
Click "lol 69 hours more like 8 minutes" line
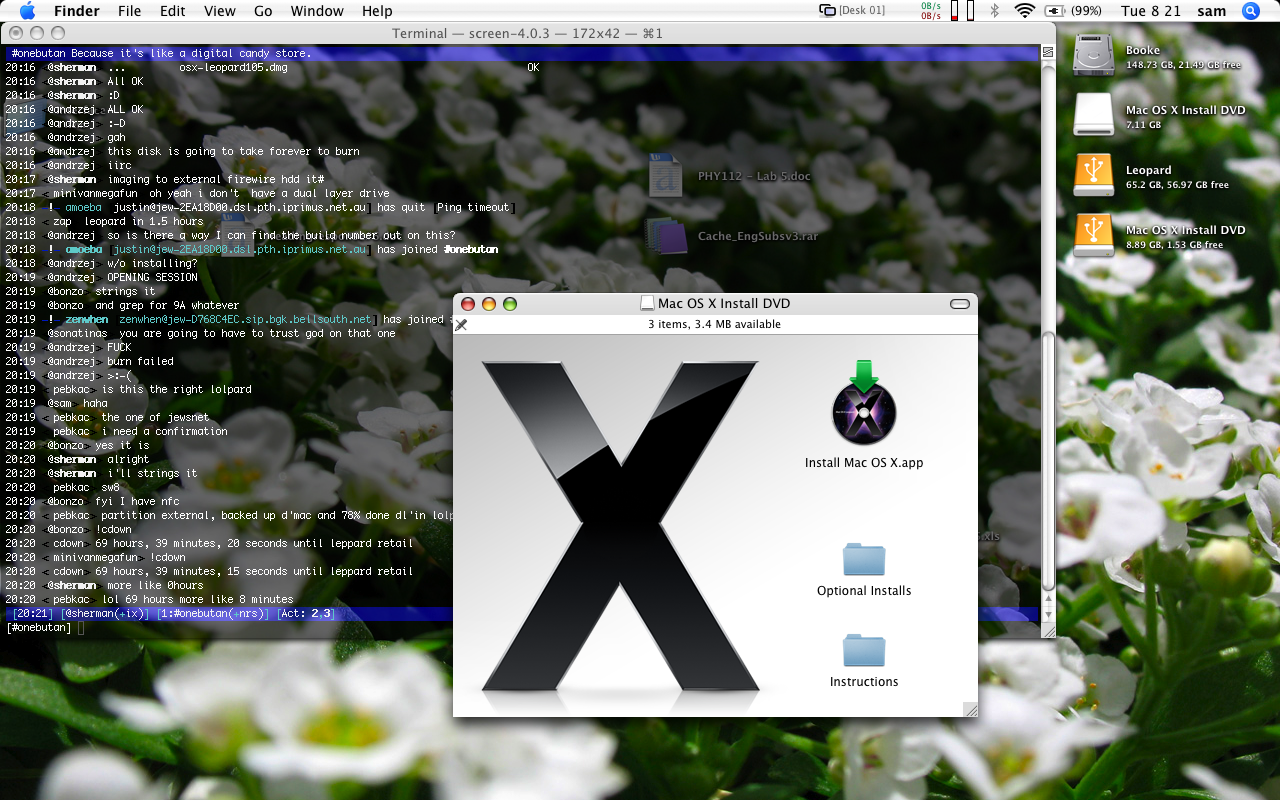click(197, 599)
